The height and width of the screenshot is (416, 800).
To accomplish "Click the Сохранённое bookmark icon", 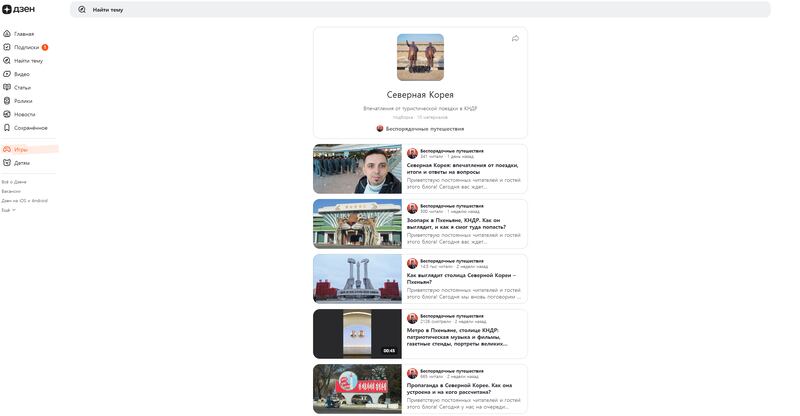I will 7,128.
